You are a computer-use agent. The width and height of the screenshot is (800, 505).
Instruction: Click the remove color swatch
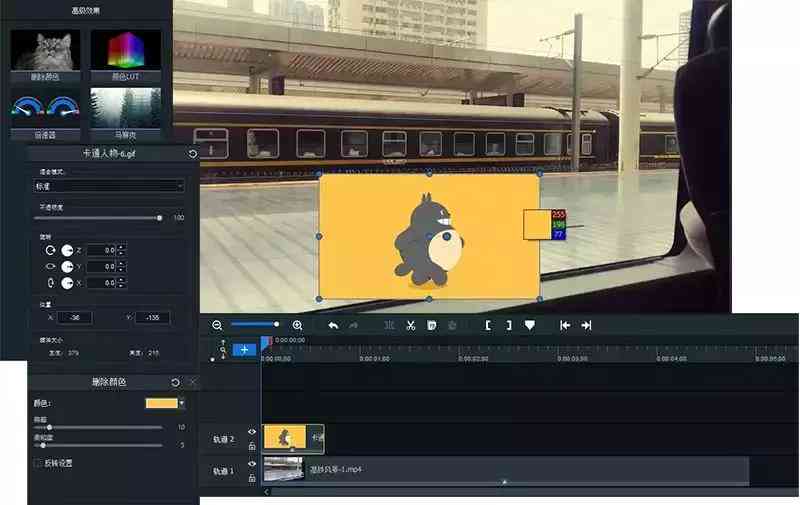162,403
